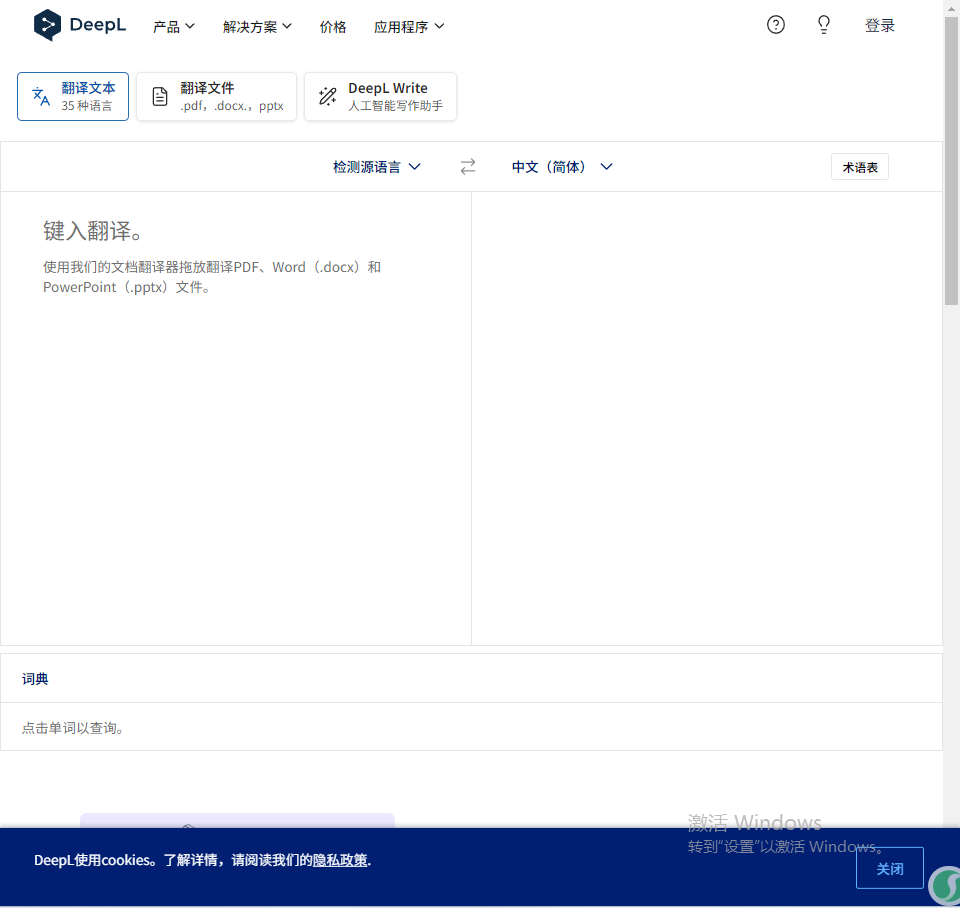Click the page vertical scrollbar
This screenshot has height=908, width=960.
[951, 160]
